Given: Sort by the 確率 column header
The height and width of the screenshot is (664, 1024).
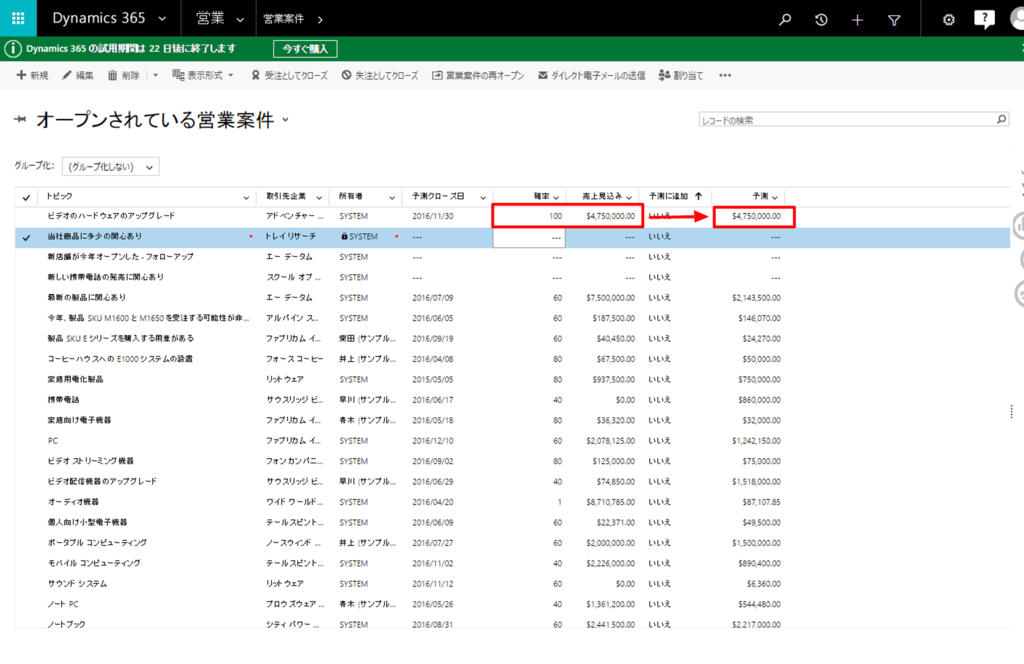Looking at the screenshot, I should (541, 196).
